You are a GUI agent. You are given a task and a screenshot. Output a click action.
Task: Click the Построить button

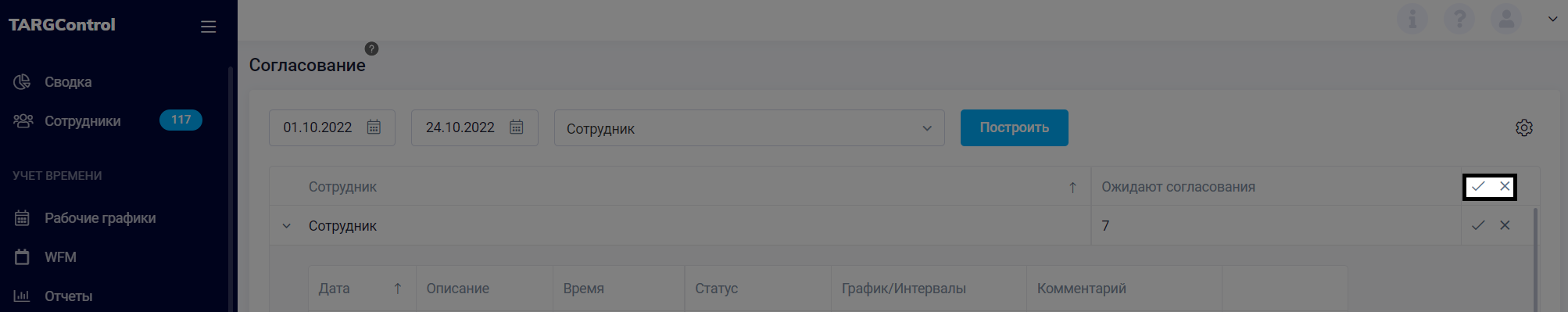(1015, 127)
